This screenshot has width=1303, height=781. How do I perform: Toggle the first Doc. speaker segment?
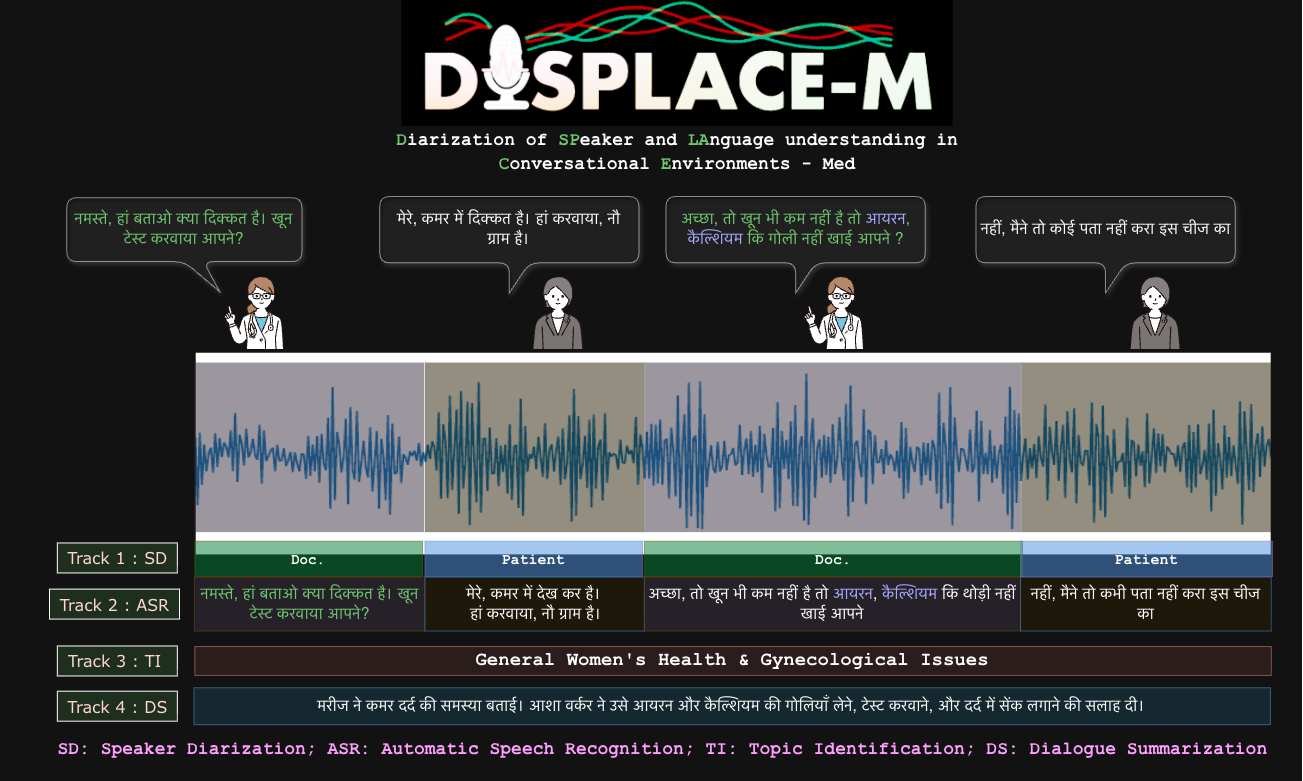click(309, 559)
